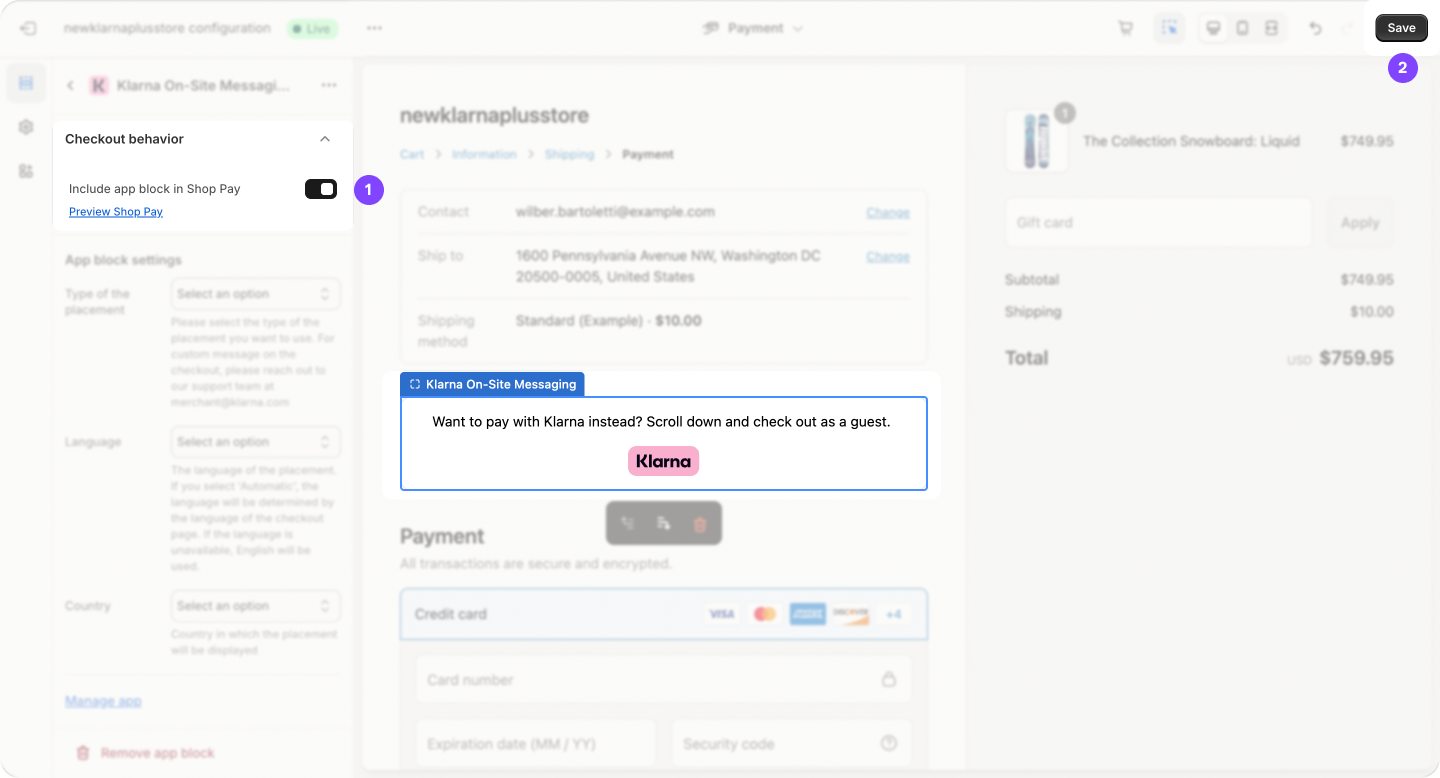The height and width of the screenshot is (778, 1440).
Task: Open the Settings gear in left rail
Action: [26, 127]
